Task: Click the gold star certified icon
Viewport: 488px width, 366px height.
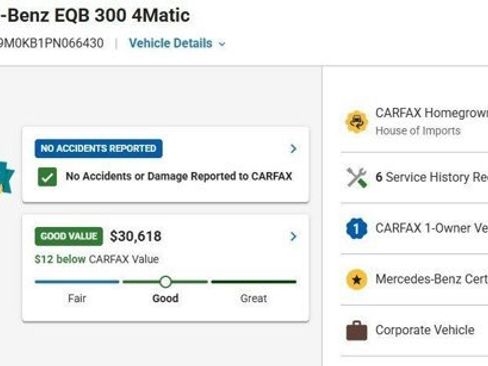Action: click(357, 279)
